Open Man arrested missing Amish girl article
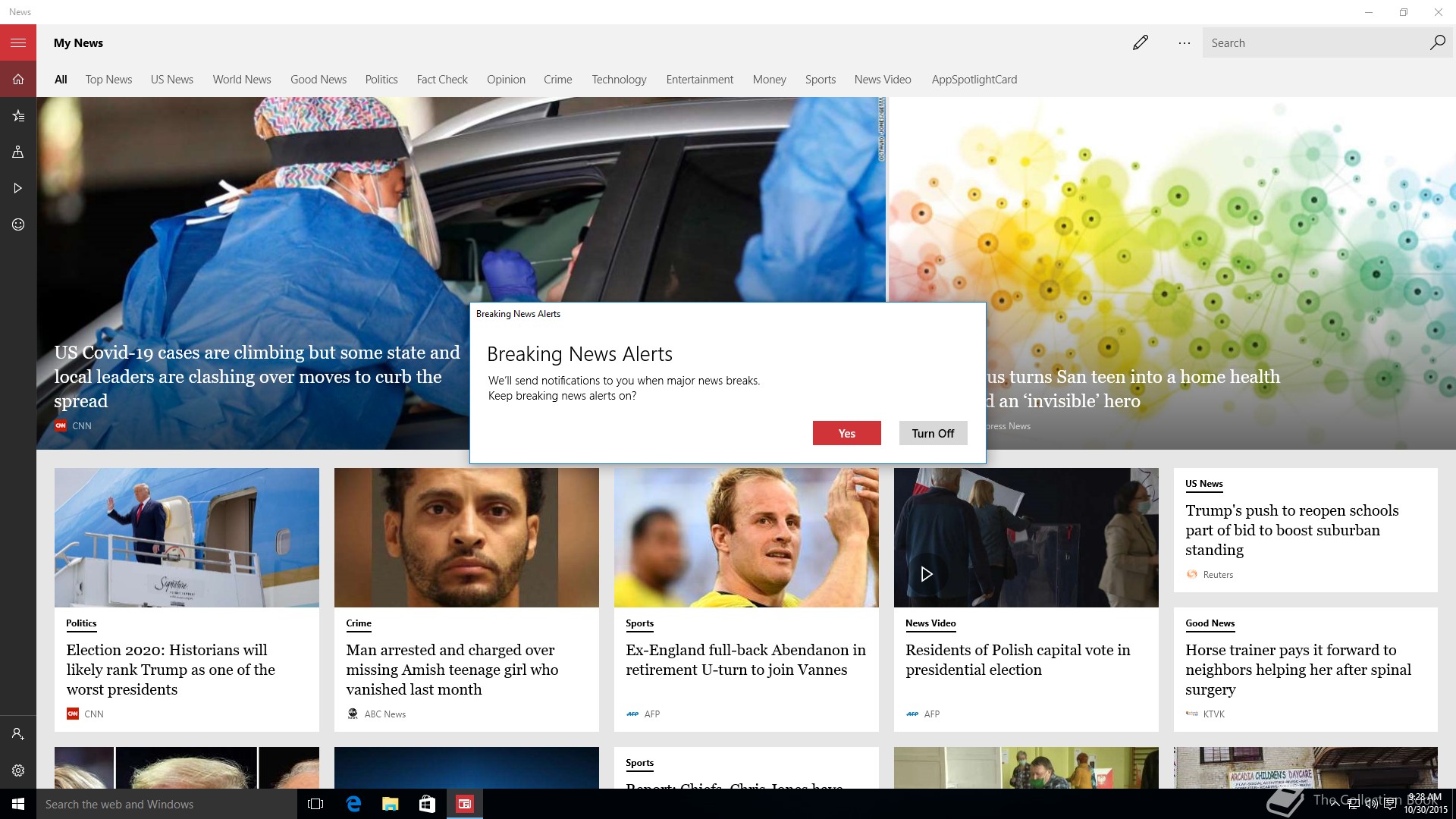 (x=452, y=670)
